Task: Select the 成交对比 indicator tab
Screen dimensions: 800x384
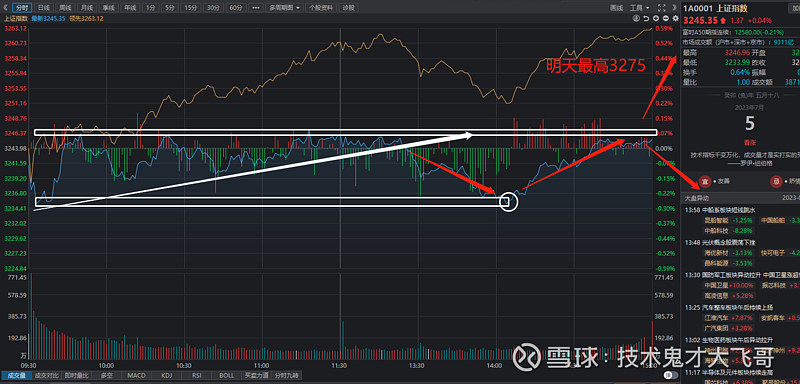Action: click(x=46, y=375)
